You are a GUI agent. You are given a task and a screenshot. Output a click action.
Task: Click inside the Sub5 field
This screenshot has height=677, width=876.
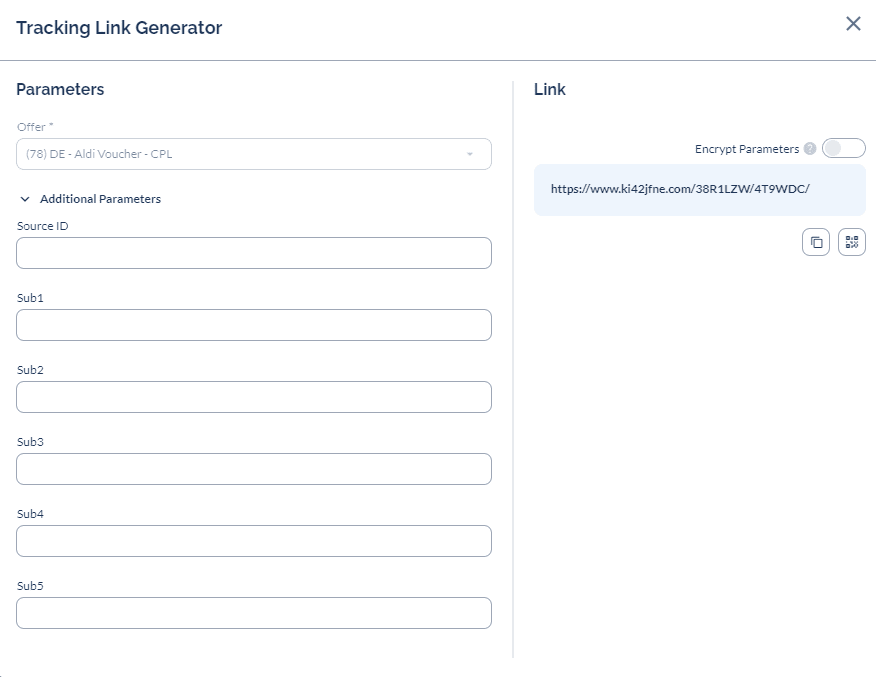(x=254, y=613)
